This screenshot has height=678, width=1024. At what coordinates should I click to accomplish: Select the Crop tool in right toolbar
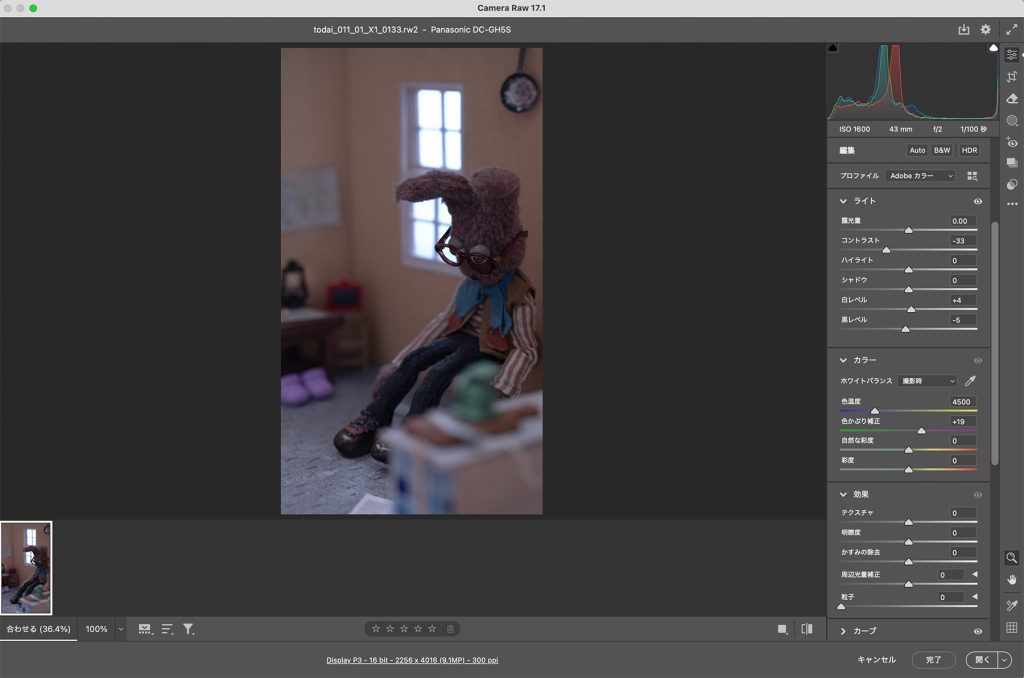(x=1012, y=77)
